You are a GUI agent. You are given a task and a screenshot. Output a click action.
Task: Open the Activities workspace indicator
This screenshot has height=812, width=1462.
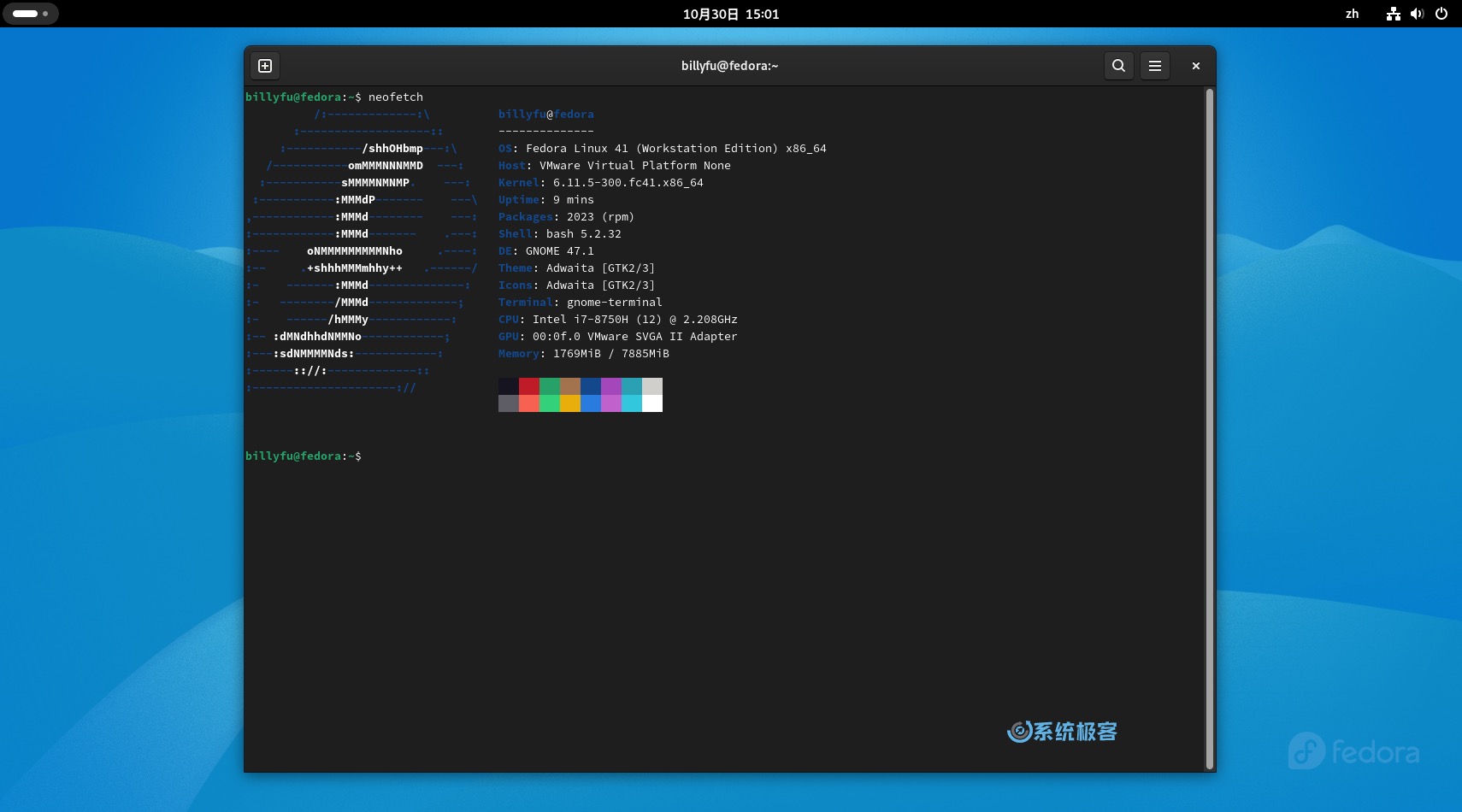pyautogui.click(x=31, y=14)
